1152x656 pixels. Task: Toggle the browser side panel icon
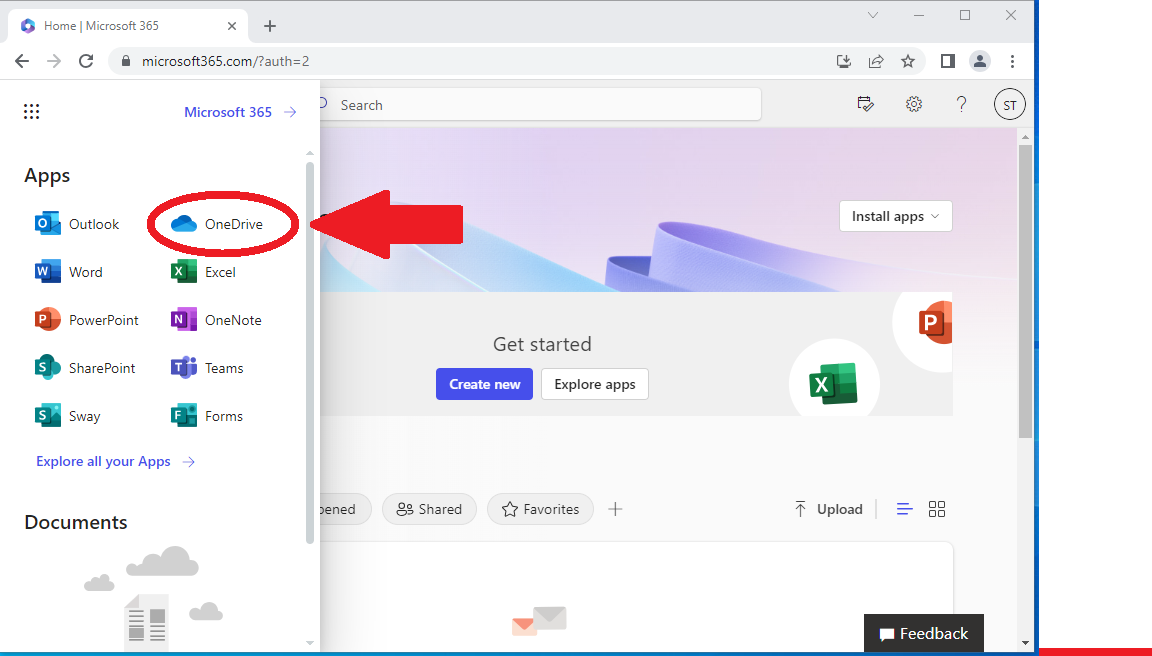click(x=948, y=61)
